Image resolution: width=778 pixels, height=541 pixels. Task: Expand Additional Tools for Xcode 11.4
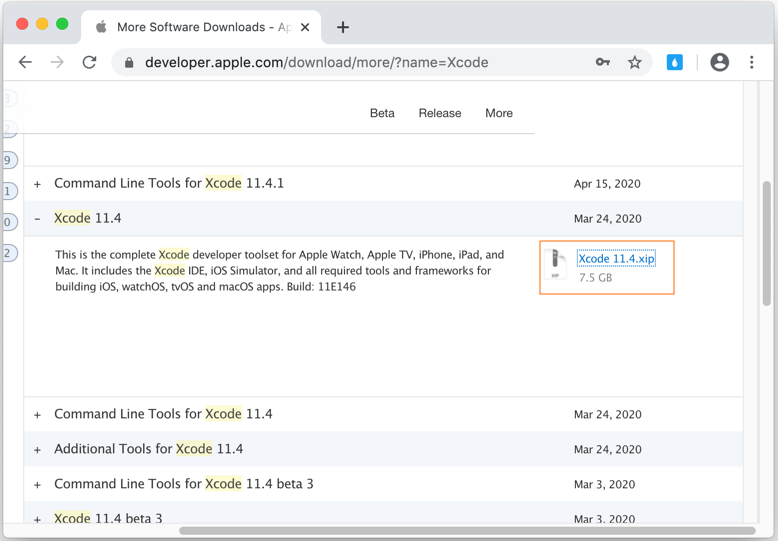point(37,450)
